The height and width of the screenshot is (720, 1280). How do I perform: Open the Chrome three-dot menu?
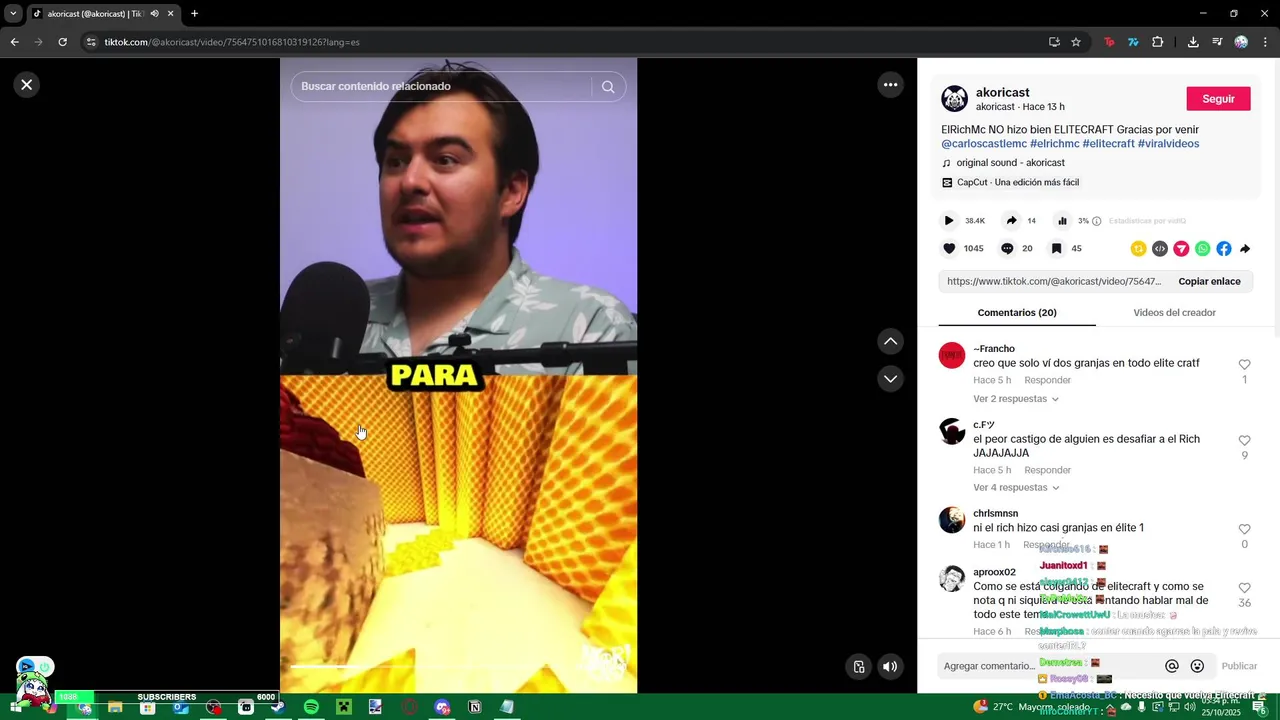[x=1265, y=42]
